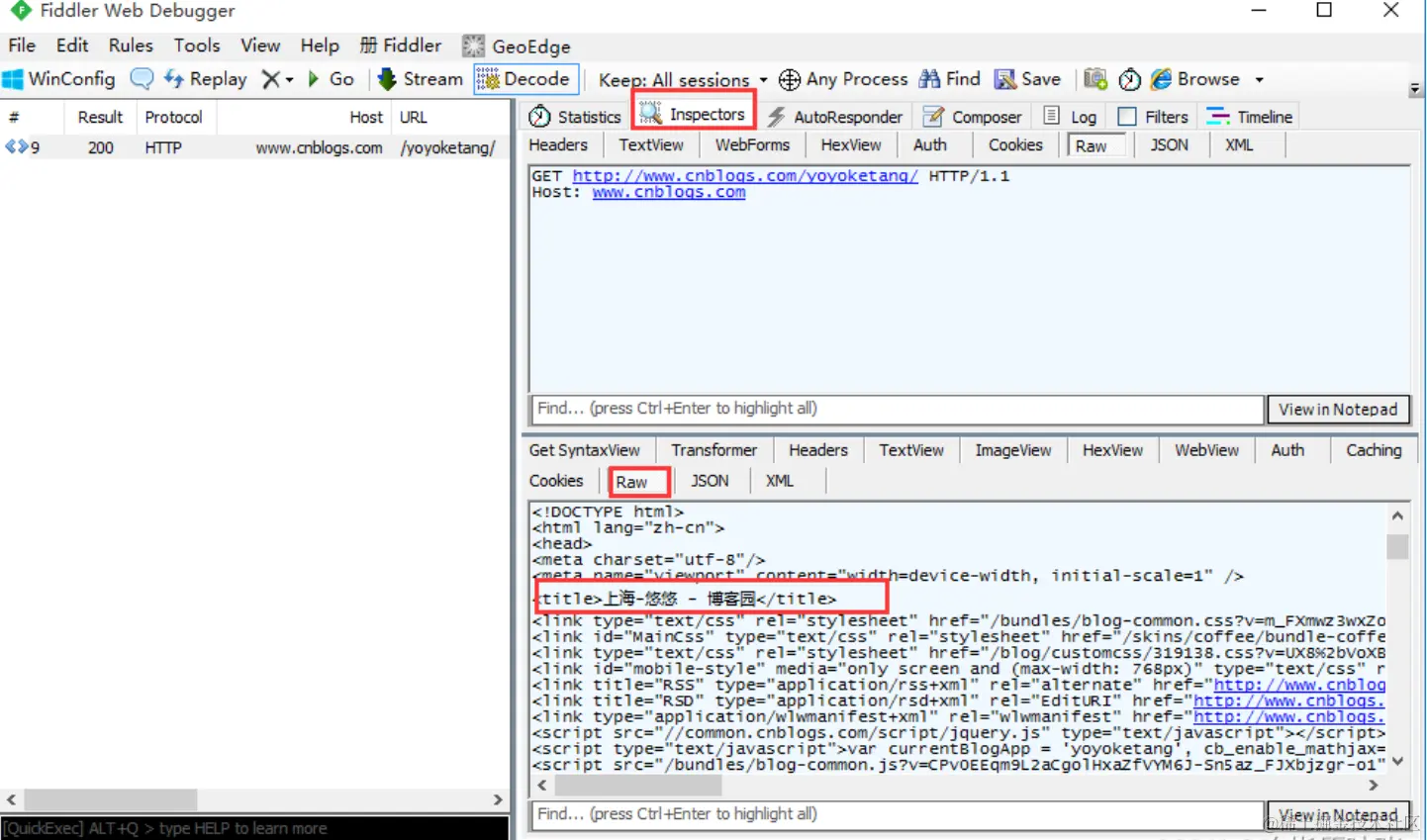
Task: Open the Tools menu
Action: (x=197, y=46)
